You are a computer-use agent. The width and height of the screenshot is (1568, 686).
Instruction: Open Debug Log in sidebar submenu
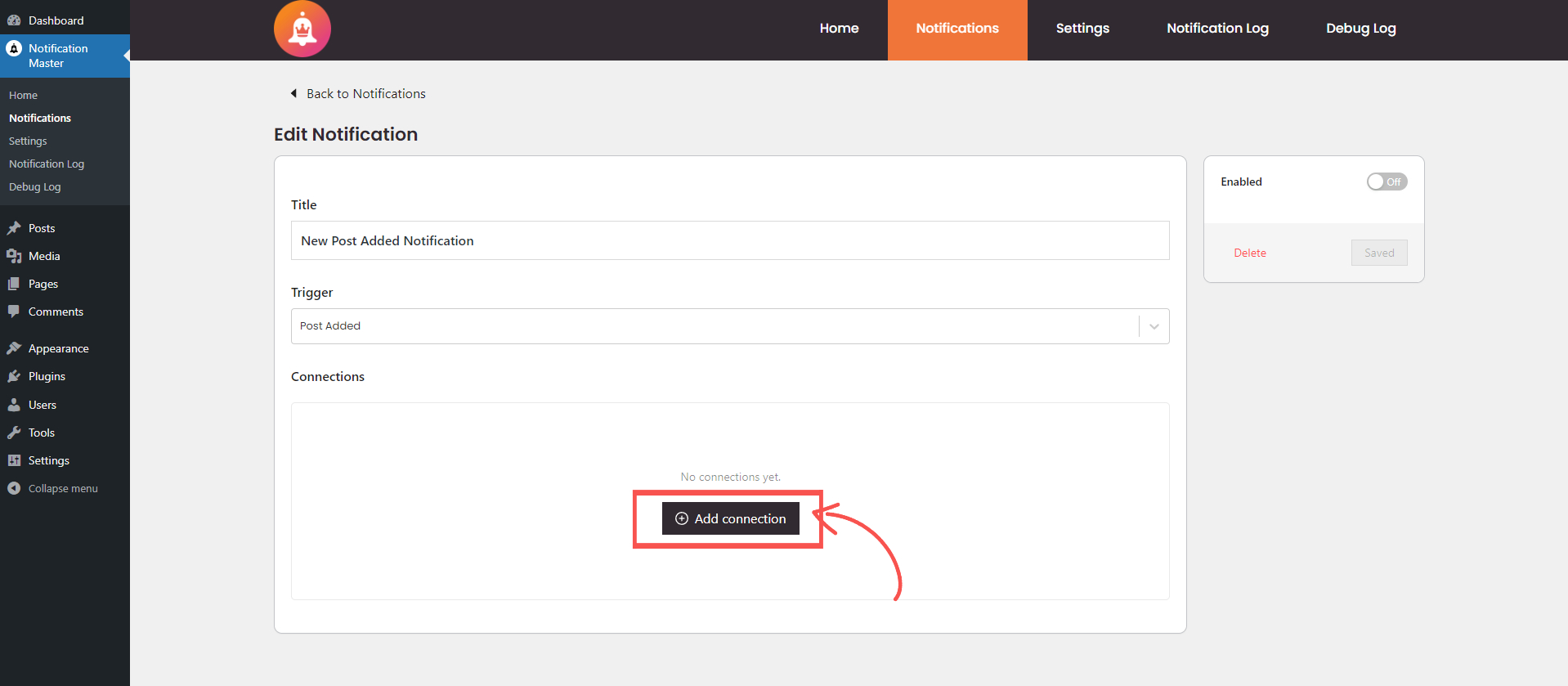click(35, 186)
